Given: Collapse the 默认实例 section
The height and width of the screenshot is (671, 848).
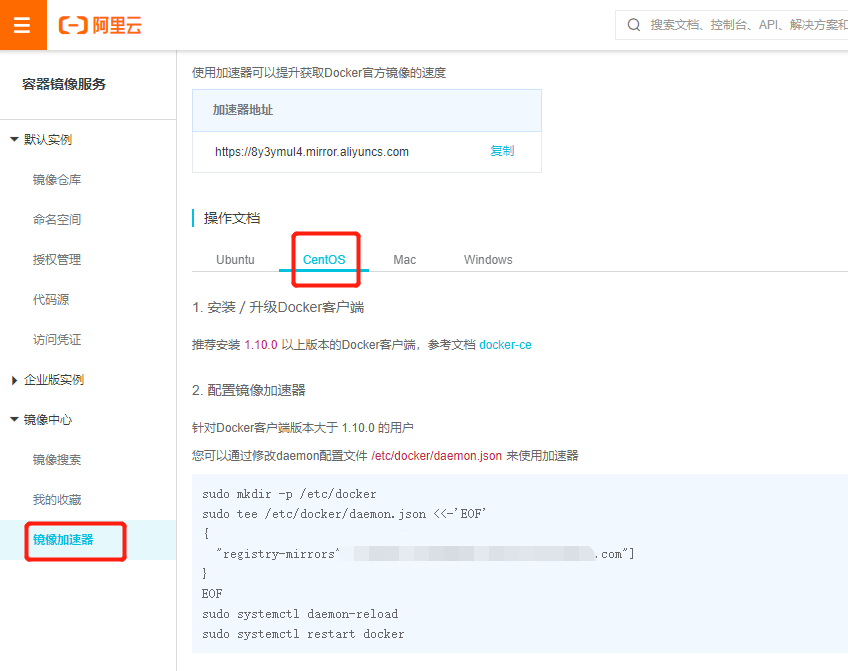Looking at the screenshot, I should (15, 139).
